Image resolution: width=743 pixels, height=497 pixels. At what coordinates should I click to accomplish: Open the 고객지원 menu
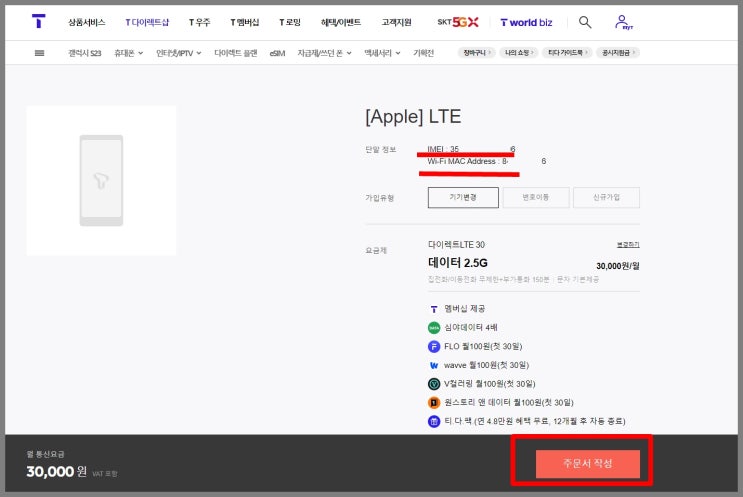point(397,22)
